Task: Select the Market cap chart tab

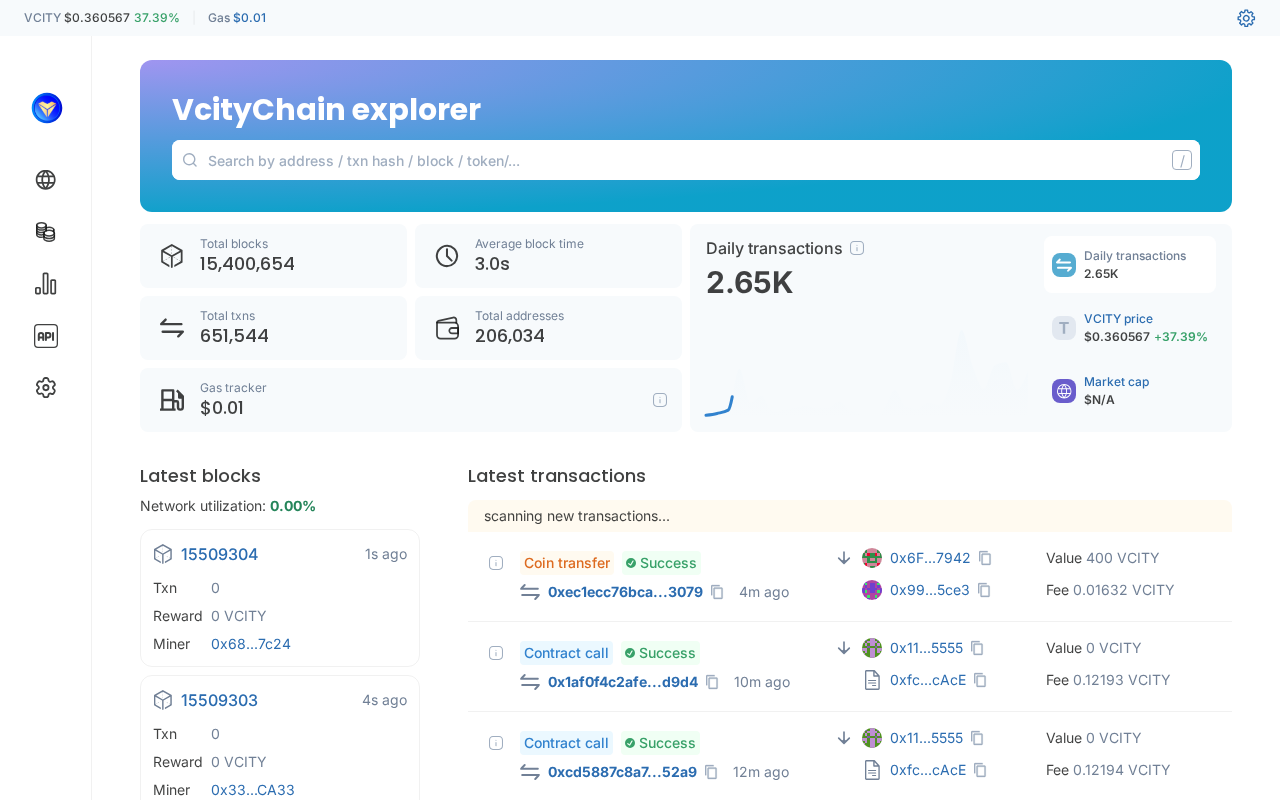Action: [x=1130, y=391]
